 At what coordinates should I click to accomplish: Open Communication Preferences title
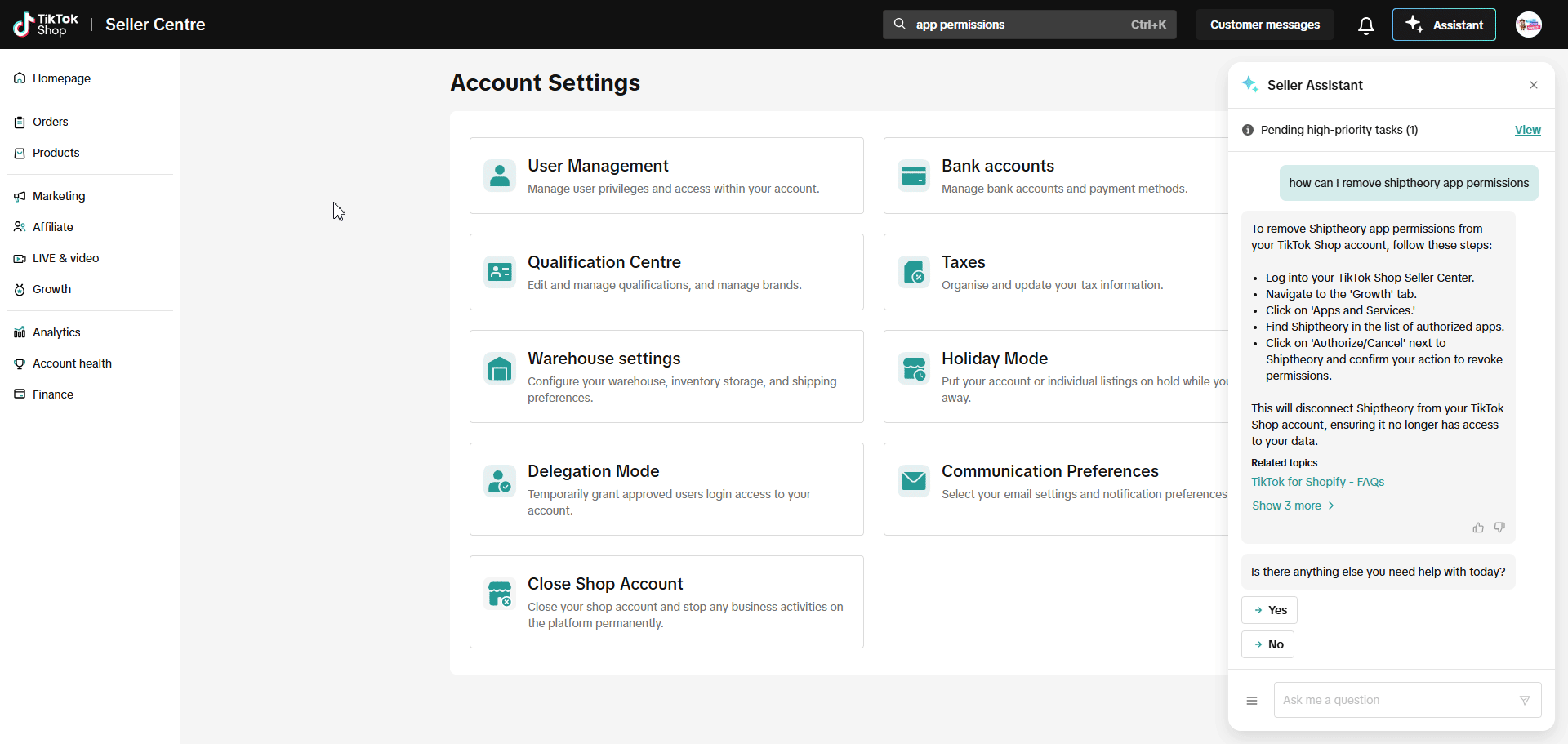pyautogui.click(x=1050, y=471)
